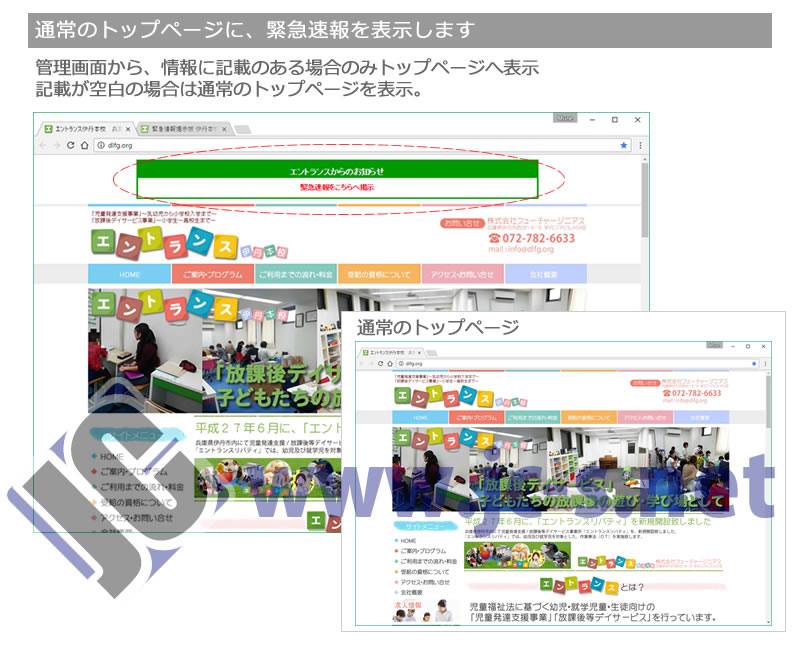The width and height of the screenshot is (800, 645).
Task: Click the エントランス header logo in notice-banner browser
Action: click(189, 243)
